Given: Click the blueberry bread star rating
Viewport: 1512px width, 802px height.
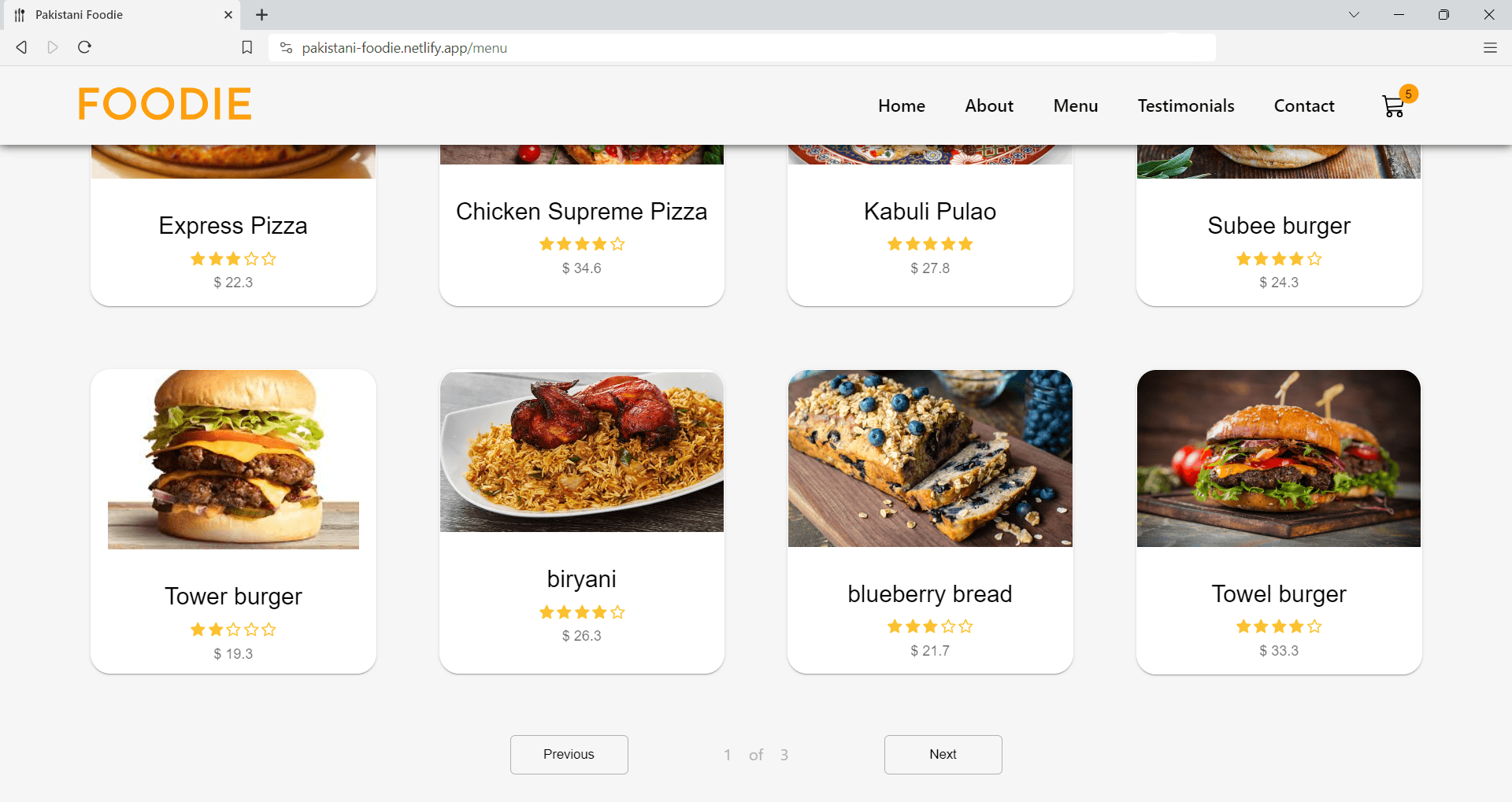Looking at the screenshot, I should click(930, 626).
